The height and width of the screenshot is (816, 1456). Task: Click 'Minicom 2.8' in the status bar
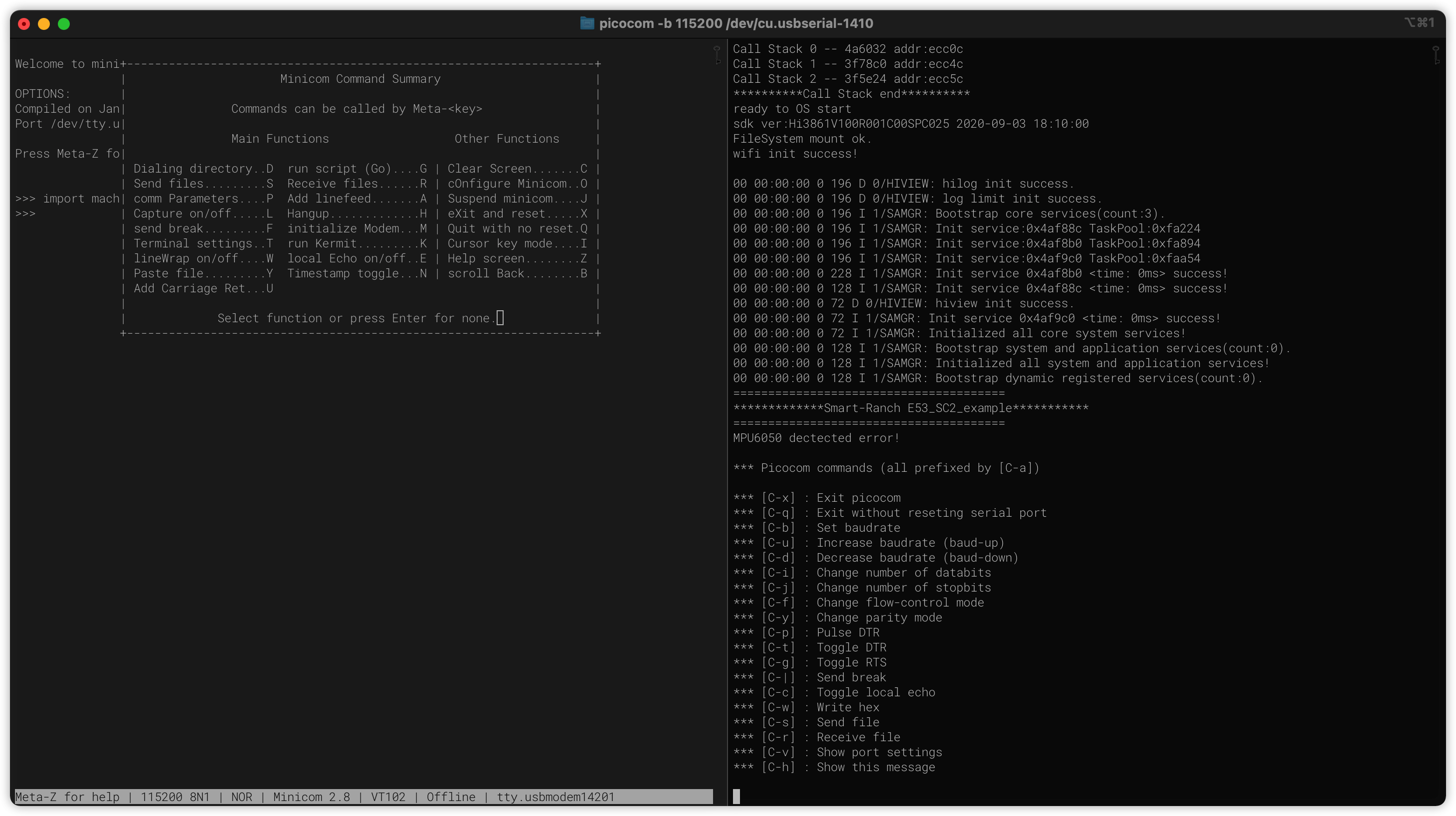click(x=312, y=797)
